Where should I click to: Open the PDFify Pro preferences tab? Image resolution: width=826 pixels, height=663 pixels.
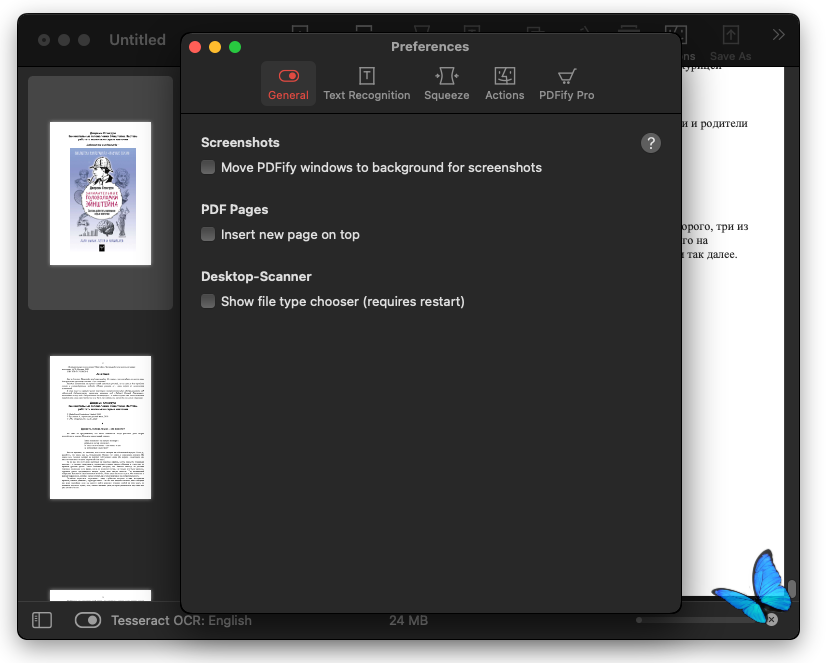(x=567, y=84)
